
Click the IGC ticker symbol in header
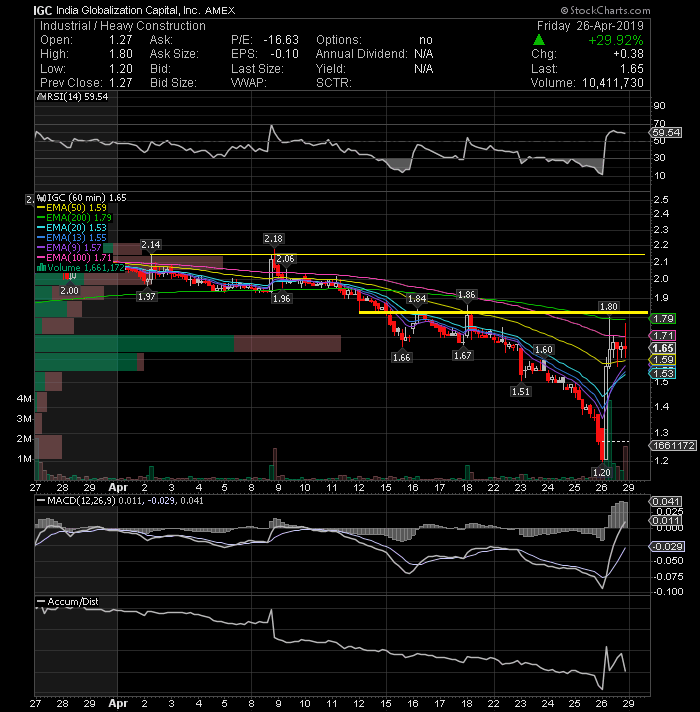(43, 10)
